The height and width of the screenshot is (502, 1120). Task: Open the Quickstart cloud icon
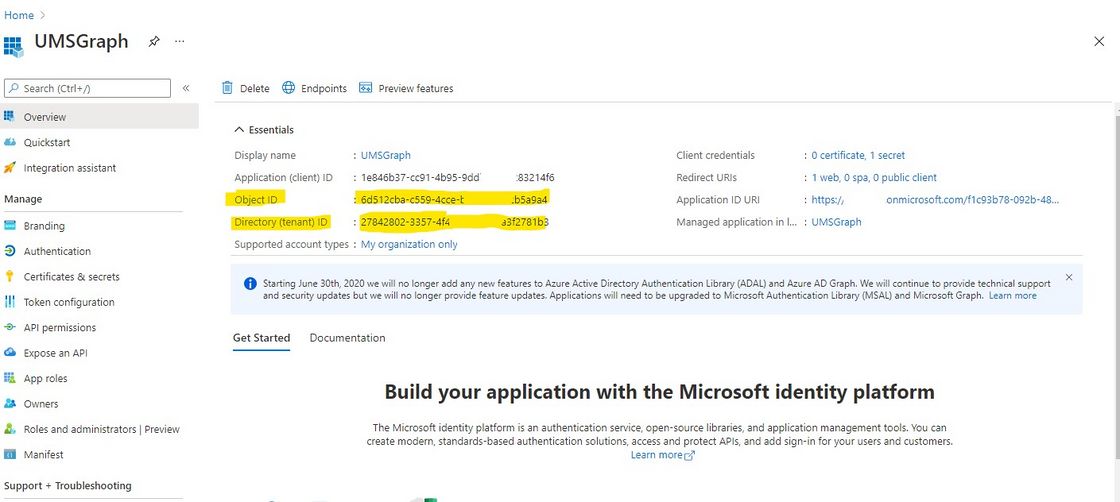(10, 142)
